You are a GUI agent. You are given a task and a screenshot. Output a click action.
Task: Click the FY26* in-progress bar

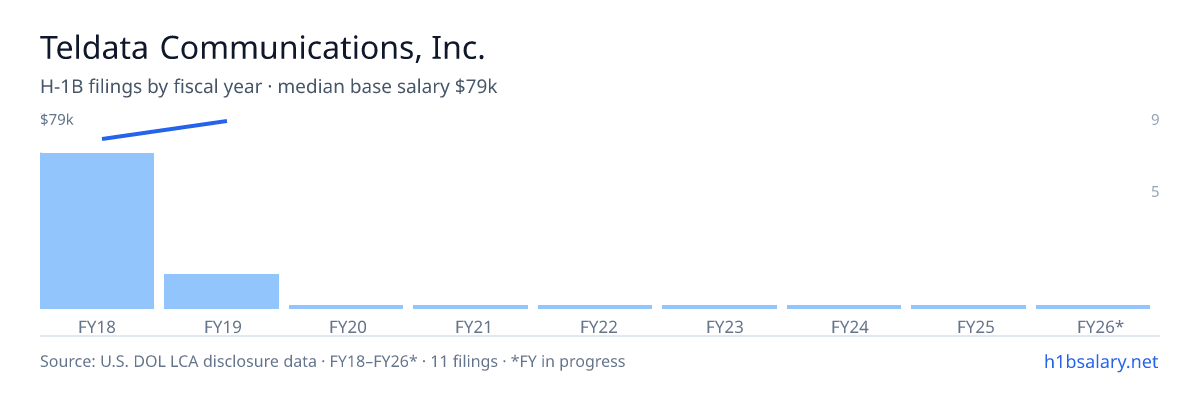tap(1093, 307)
